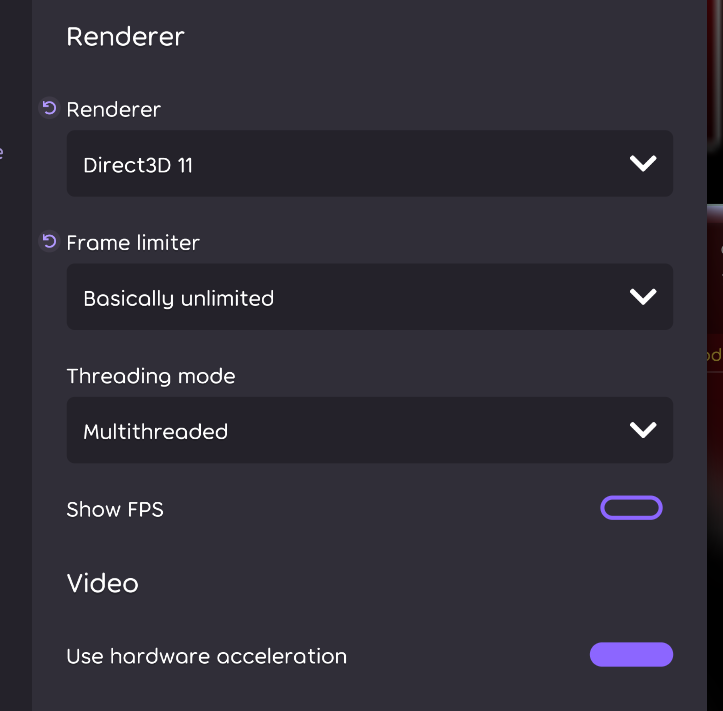Click the partially visible purple sidebar text
This screenshot has height=711, width=723.
(x=1, y=152)
